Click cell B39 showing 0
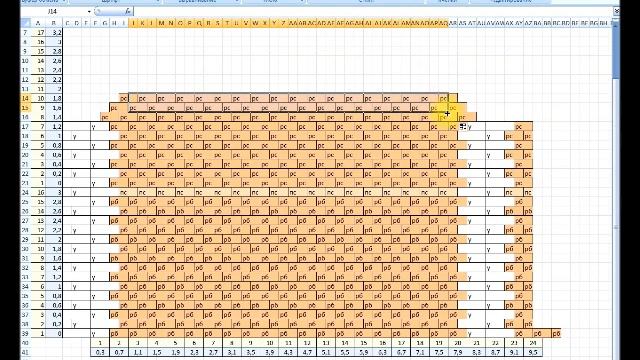The image size is (640, 360). coord(54,333)
